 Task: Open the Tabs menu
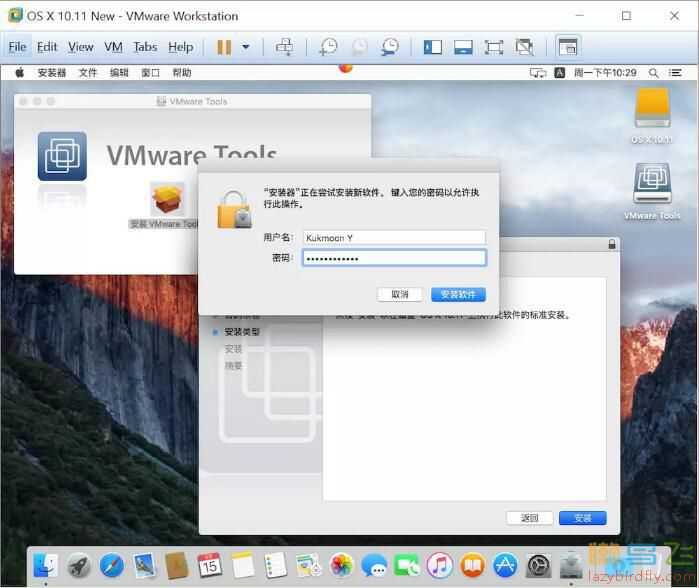145,47
